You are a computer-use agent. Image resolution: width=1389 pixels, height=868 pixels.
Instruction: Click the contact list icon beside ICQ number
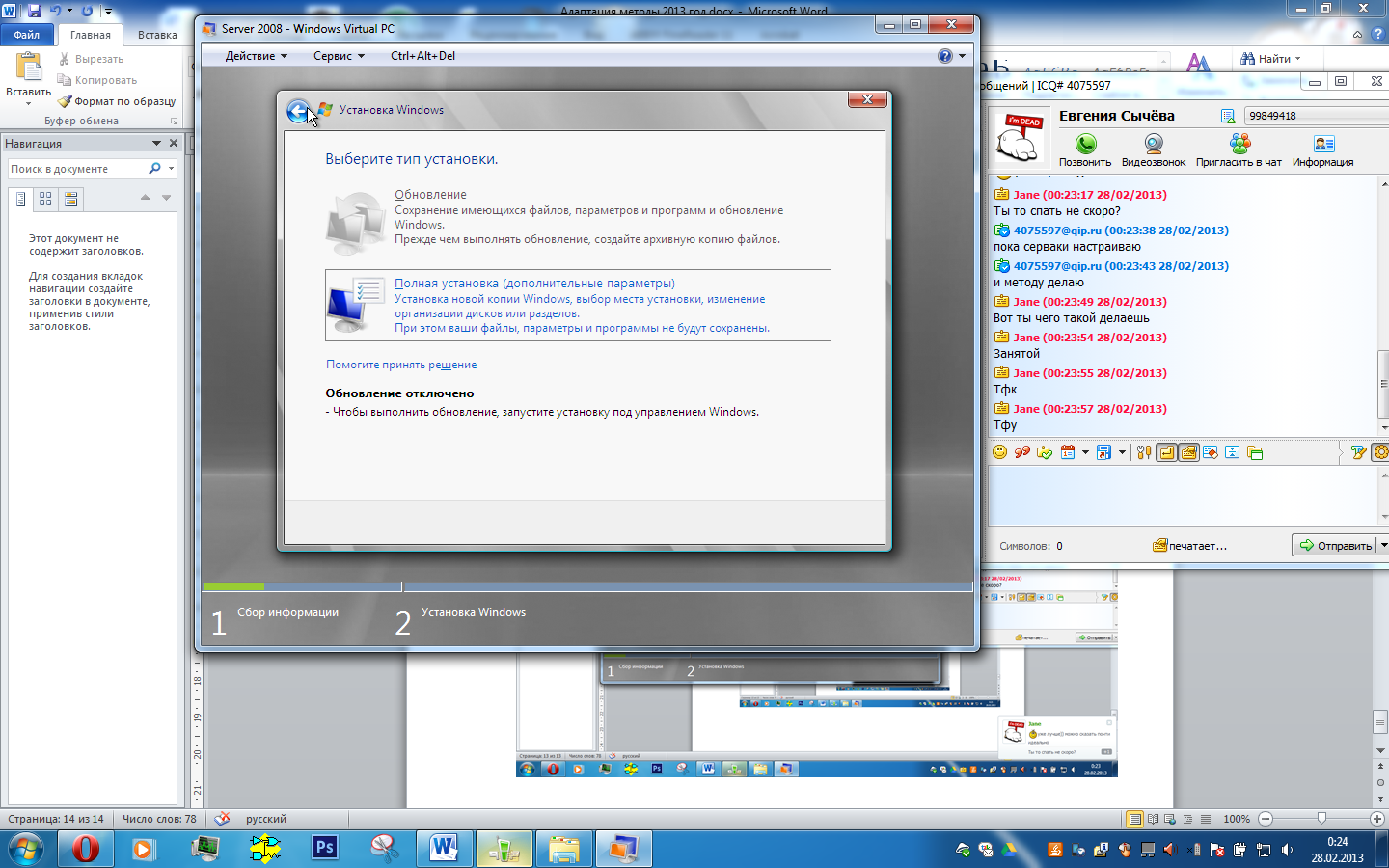coord(1228,116)
